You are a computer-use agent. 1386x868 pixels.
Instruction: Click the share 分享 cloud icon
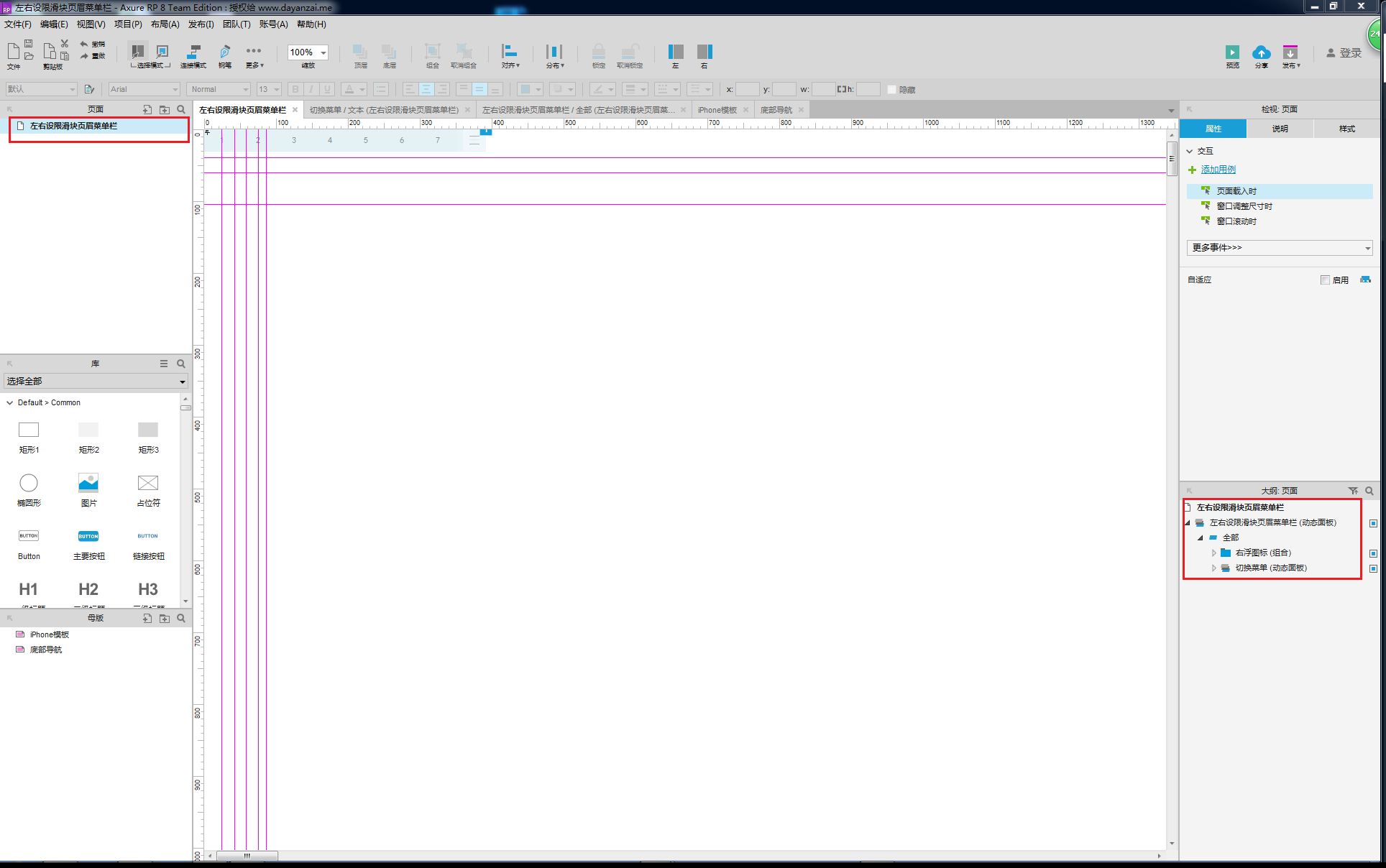1261,52
